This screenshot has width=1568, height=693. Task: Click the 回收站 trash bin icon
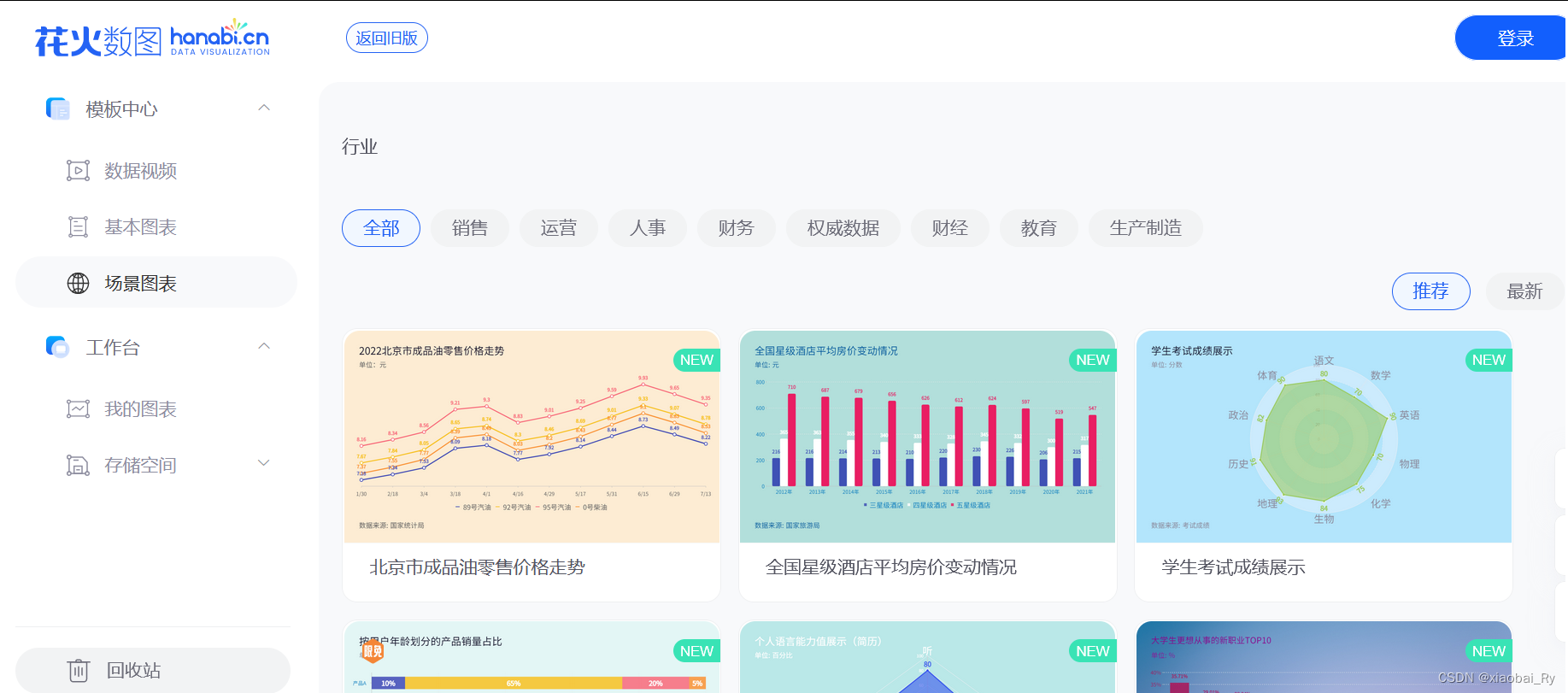(x=78, y=671)
